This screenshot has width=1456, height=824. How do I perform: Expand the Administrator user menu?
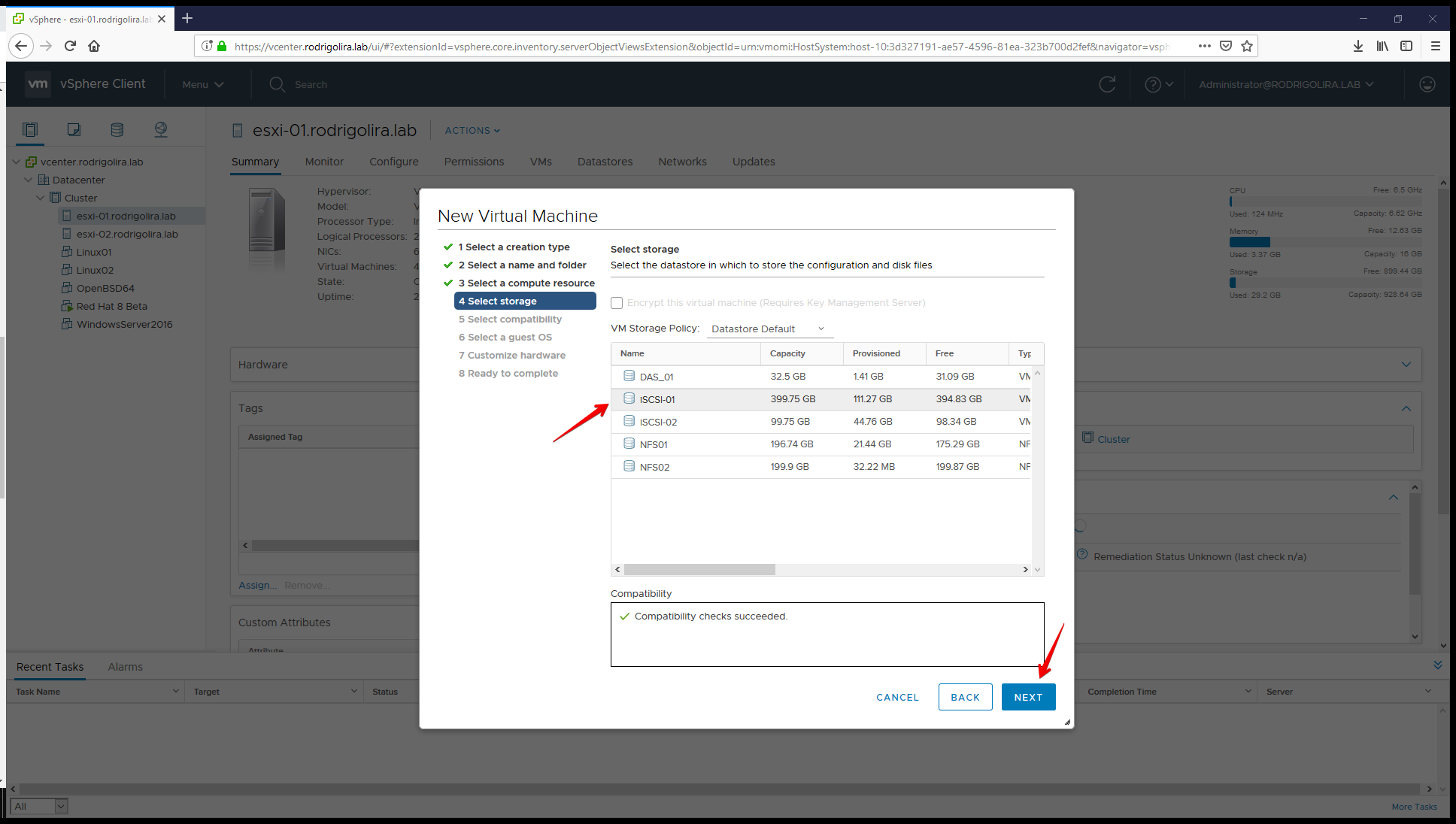point(1285,84)
